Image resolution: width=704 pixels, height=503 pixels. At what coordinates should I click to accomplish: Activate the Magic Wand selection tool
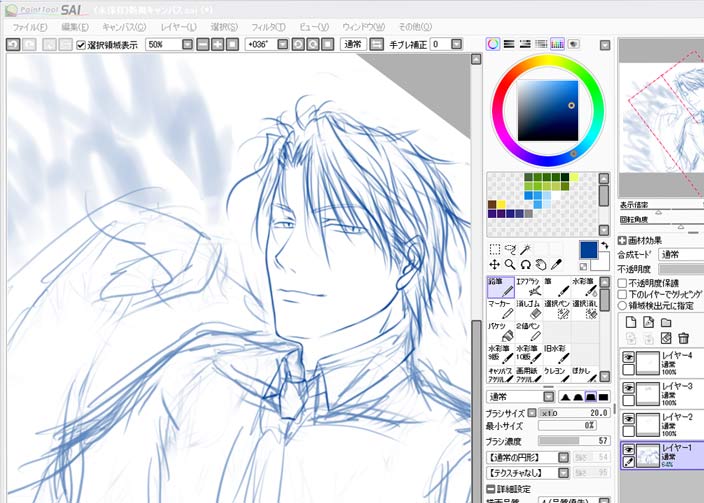526,249
